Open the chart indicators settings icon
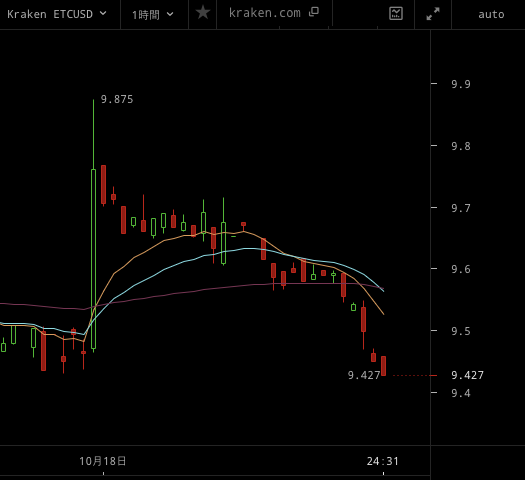This screenshot has height=480, width=525. (x=396, y=14)
